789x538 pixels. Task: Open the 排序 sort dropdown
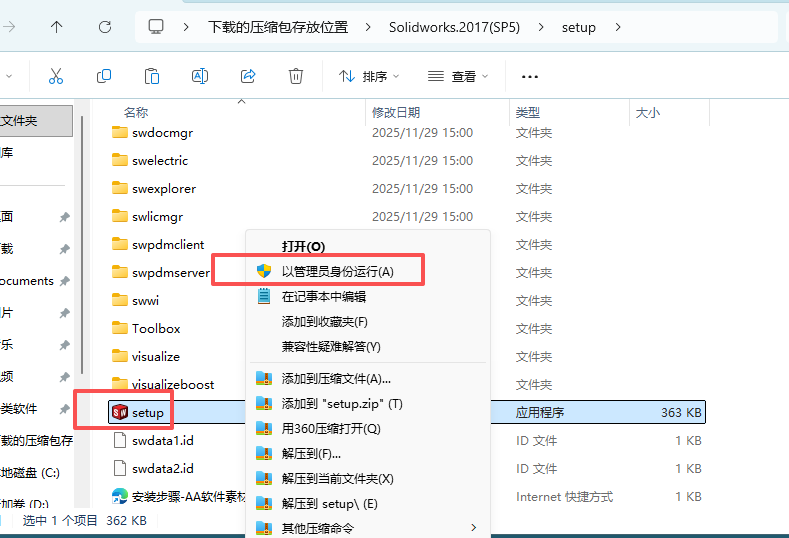tap(369, 76)
